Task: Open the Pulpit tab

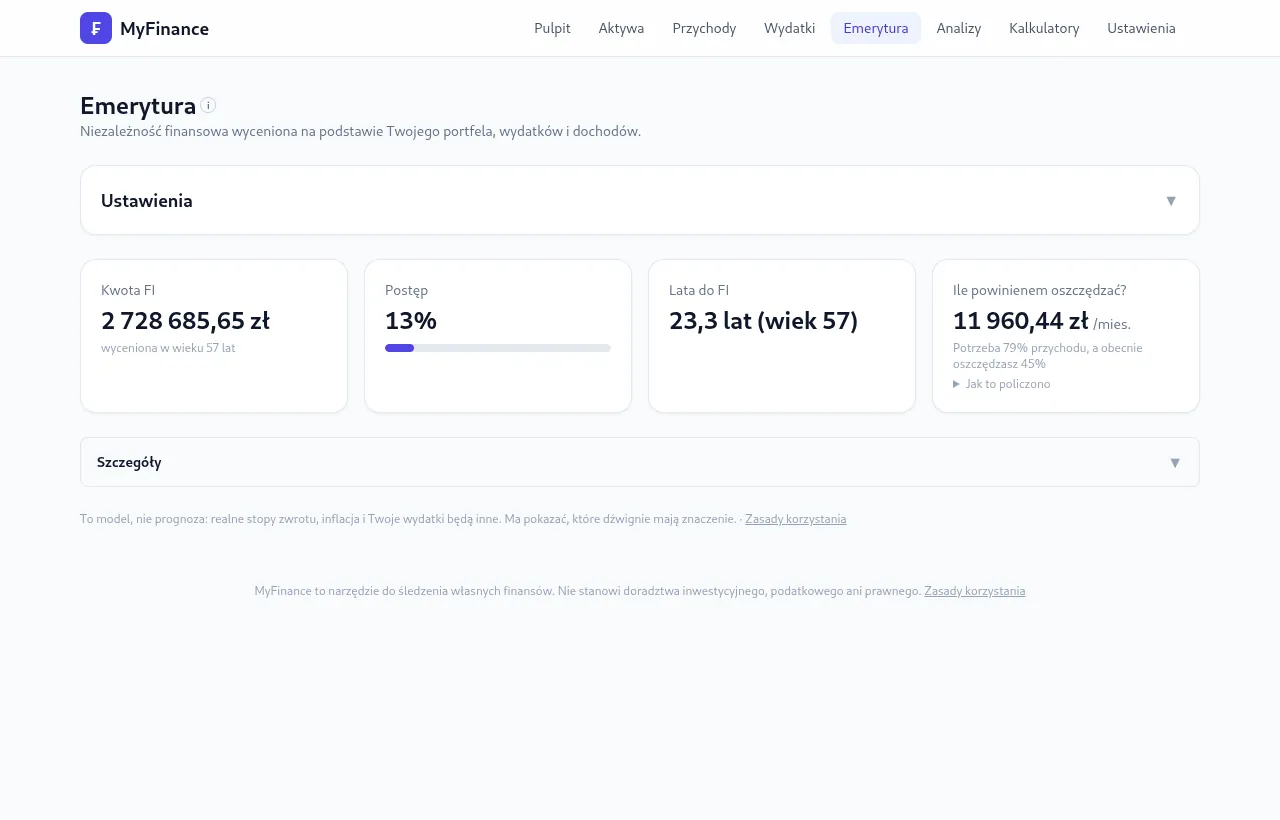Action: coord(552,28)
